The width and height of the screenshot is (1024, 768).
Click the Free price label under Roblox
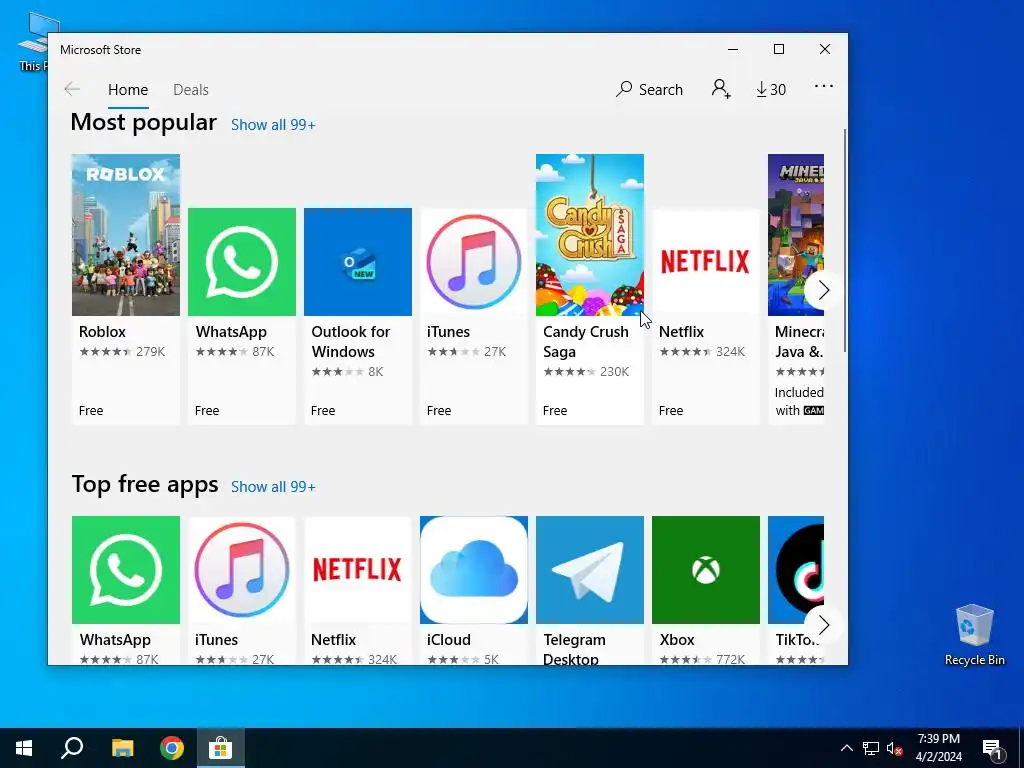(x=91, y=411)
